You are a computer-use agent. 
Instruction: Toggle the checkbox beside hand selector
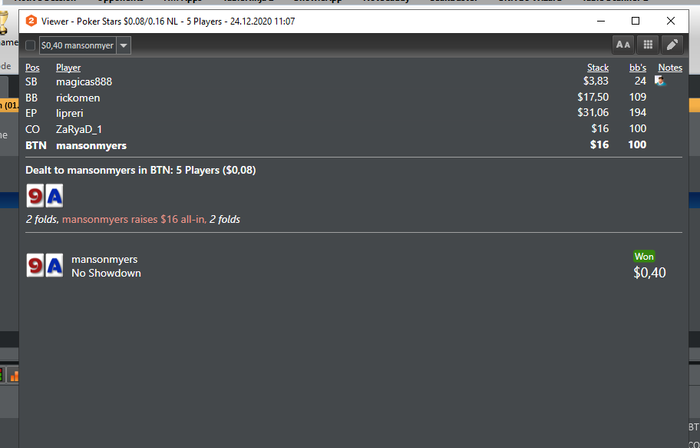30,46
